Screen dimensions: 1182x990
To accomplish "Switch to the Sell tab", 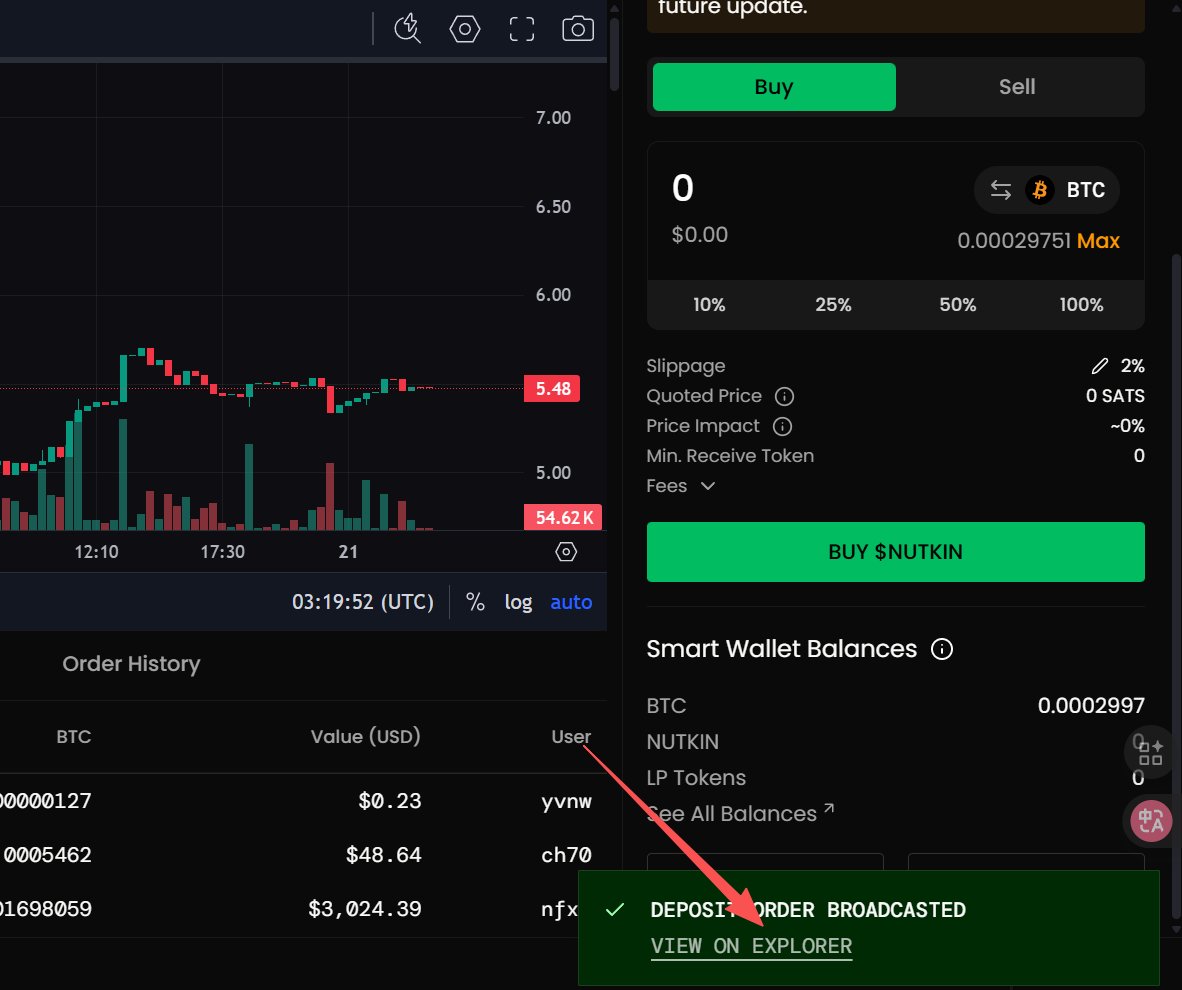I will tap(1017, 87).
